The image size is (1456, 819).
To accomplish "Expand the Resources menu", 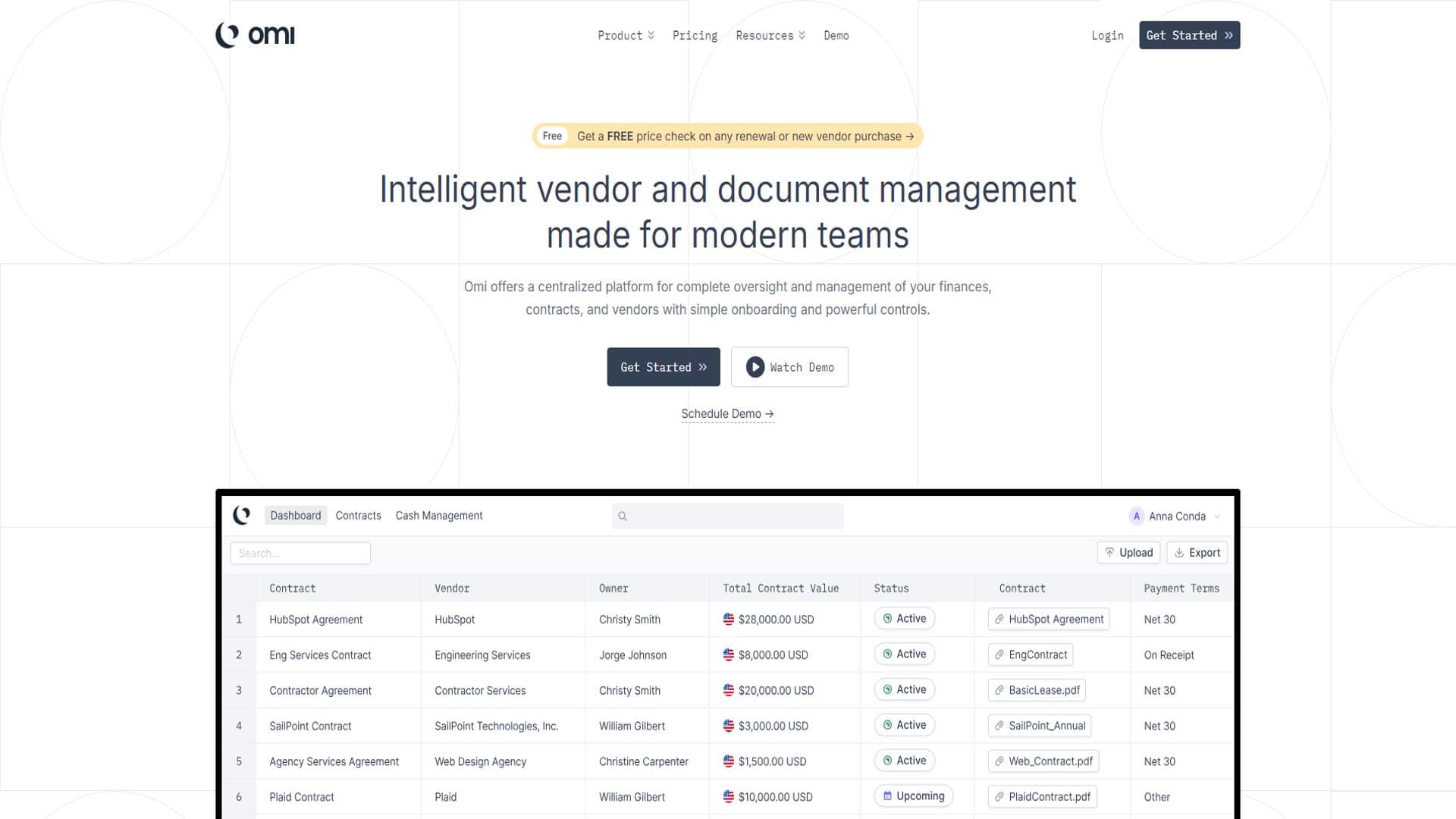I will [770, 36].
